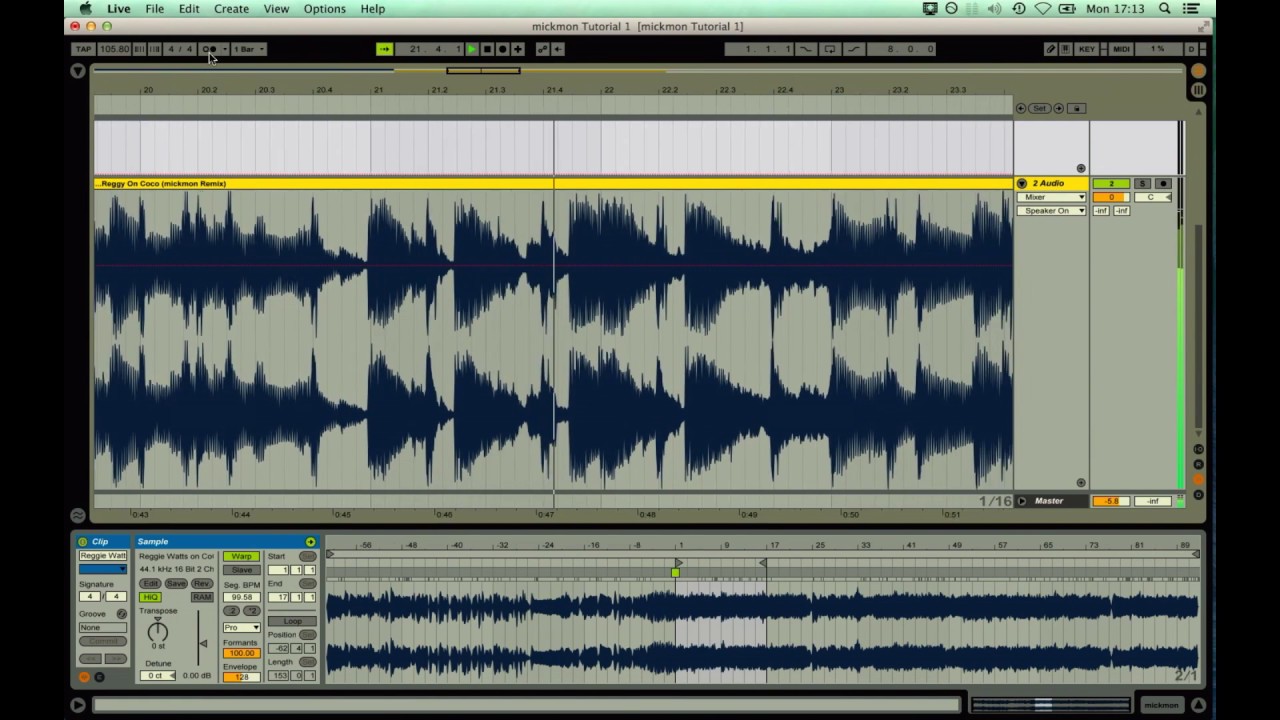The image size is (1280, 720).
Task: Open the Apple menu
Action: click(x=86, y=9)
